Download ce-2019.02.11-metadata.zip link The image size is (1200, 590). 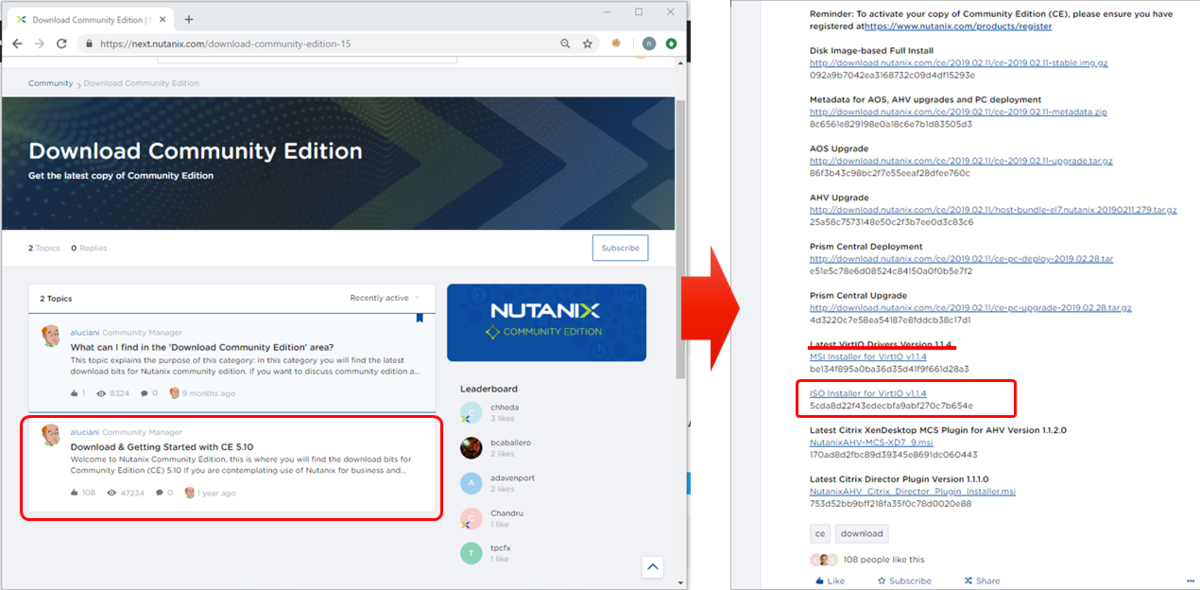[x=958, y=112]
